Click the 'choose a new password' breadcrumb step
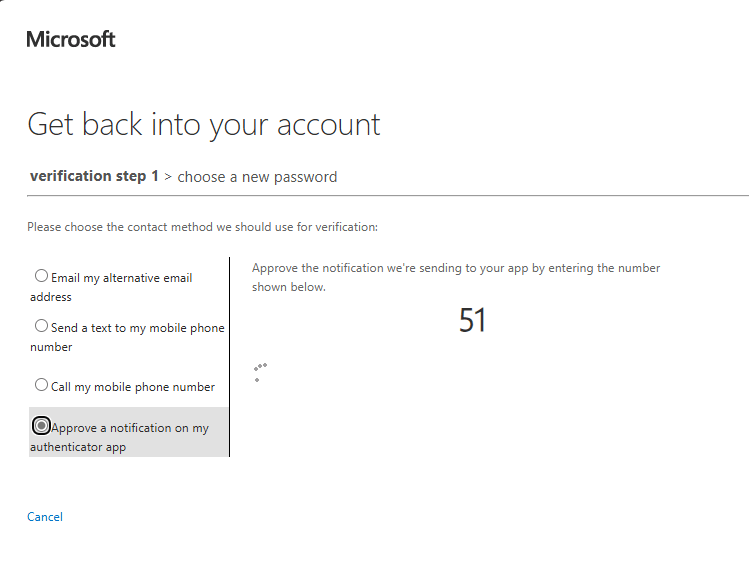Screen dimensions: 749x587 pos(257,177)
